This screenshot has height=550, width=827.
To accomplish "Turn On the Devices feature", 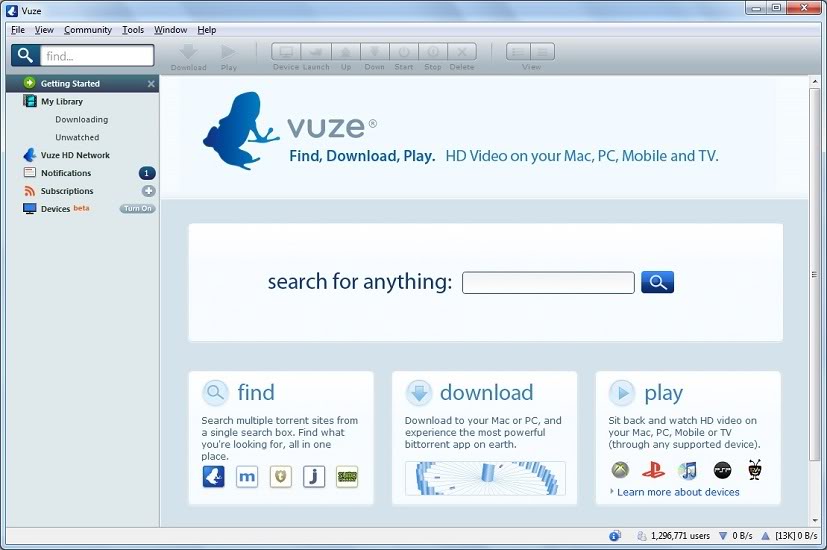I will point(138,209).
